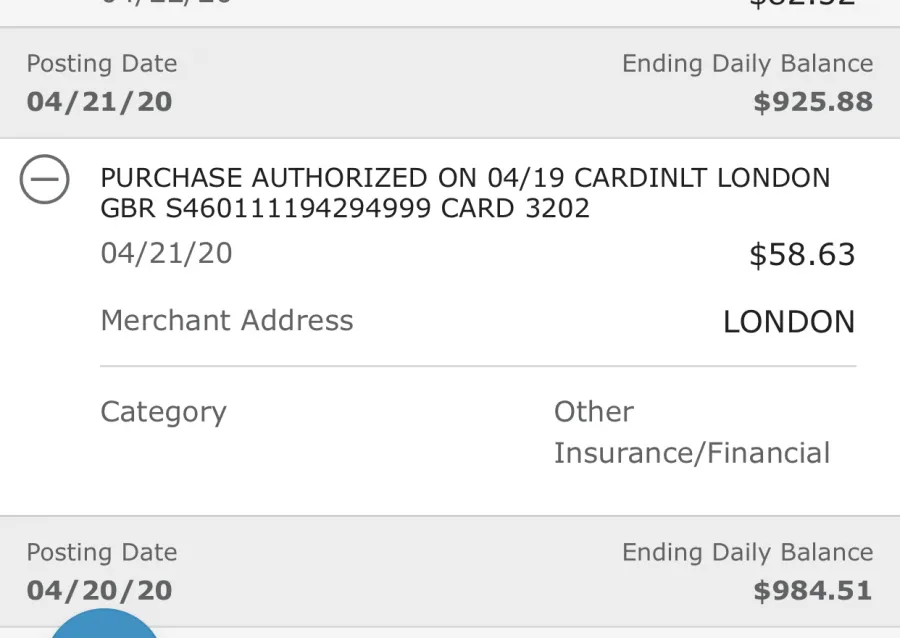The image size is (900, 638).
Task: Tap the Ending Daily Balance label above $925.88
Action: point(748,64)
